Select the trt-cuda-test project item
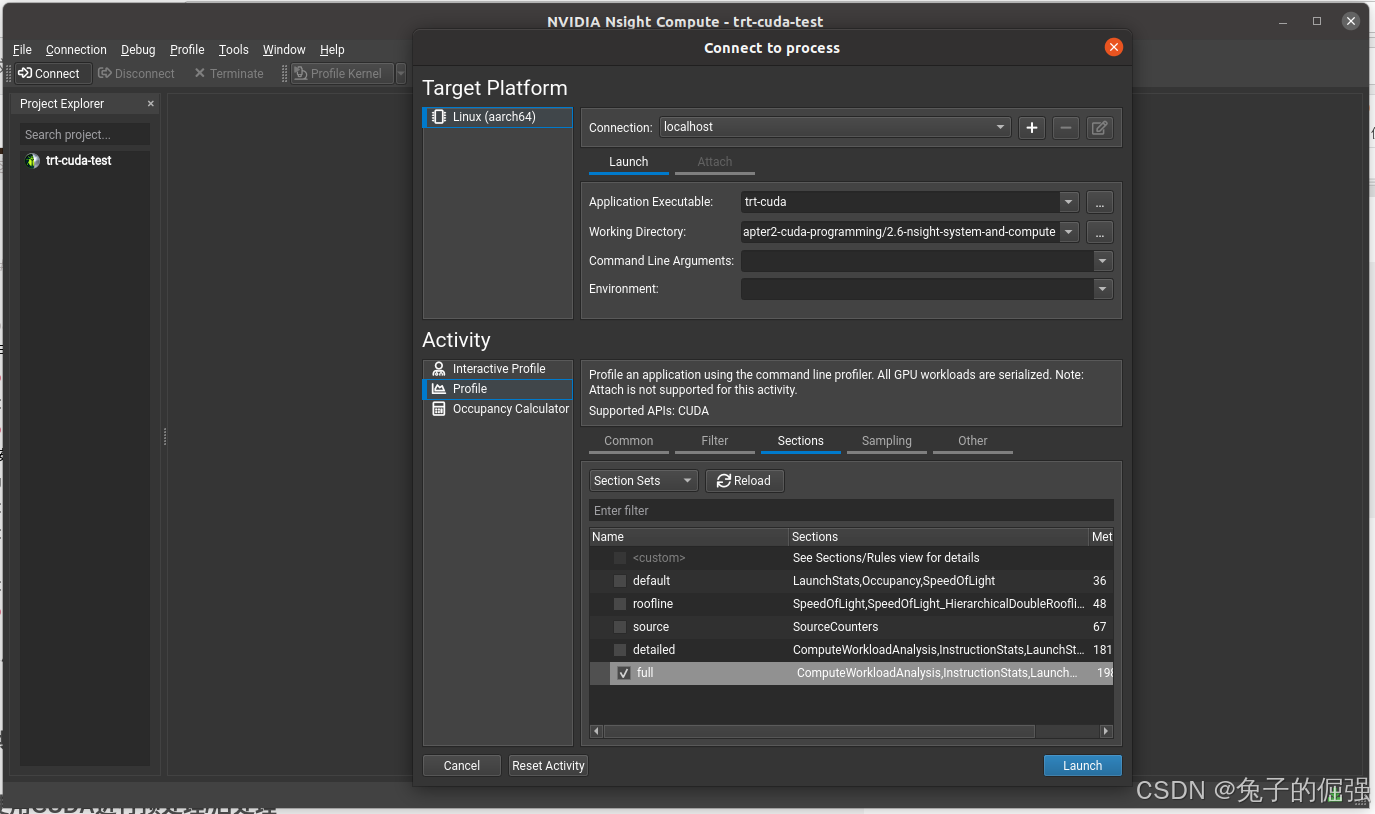This screenshot has width=1375, height=814. (78, 160)
